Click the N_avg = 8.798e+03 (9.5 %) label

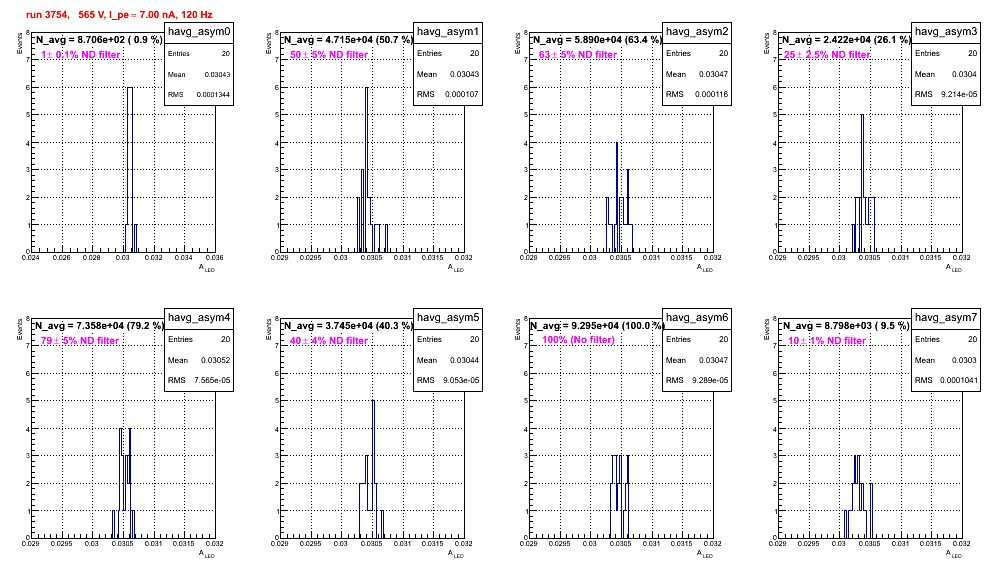tap(845, 325)
